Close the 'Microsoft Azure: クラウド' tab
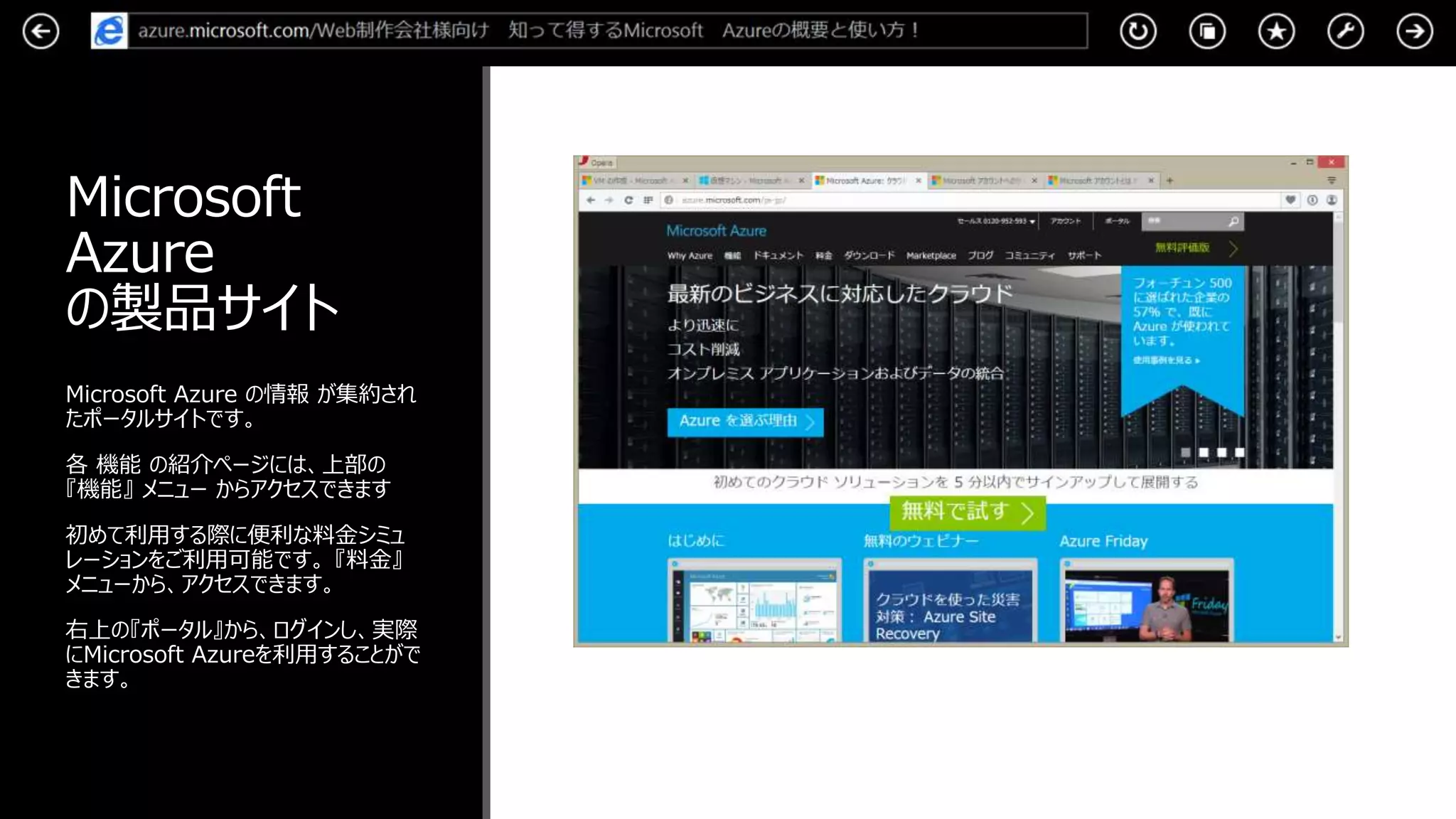Viewport: 1456px width, 819px height. [919, 181]
